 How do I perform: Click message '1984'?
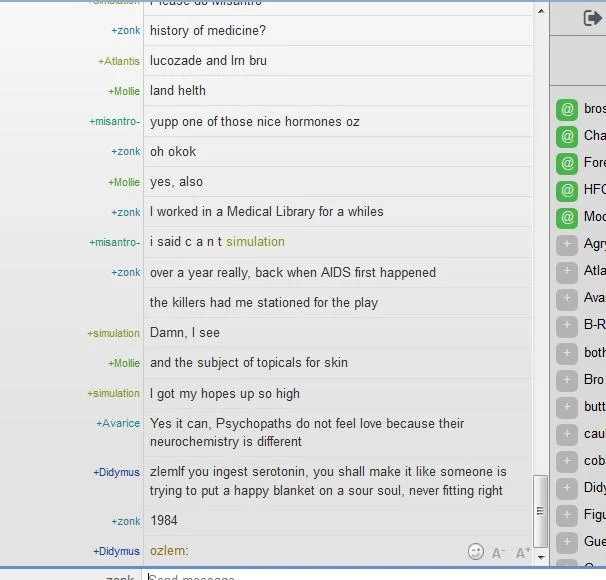pyautogui.click(x=164, y=520)
